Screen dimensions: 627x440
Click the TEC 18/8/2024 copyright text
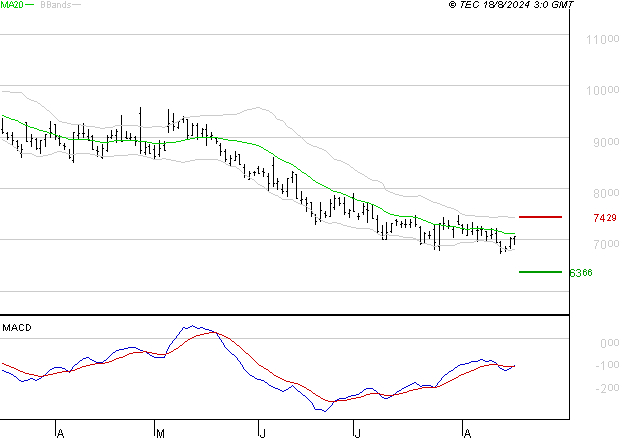[511, 5]
